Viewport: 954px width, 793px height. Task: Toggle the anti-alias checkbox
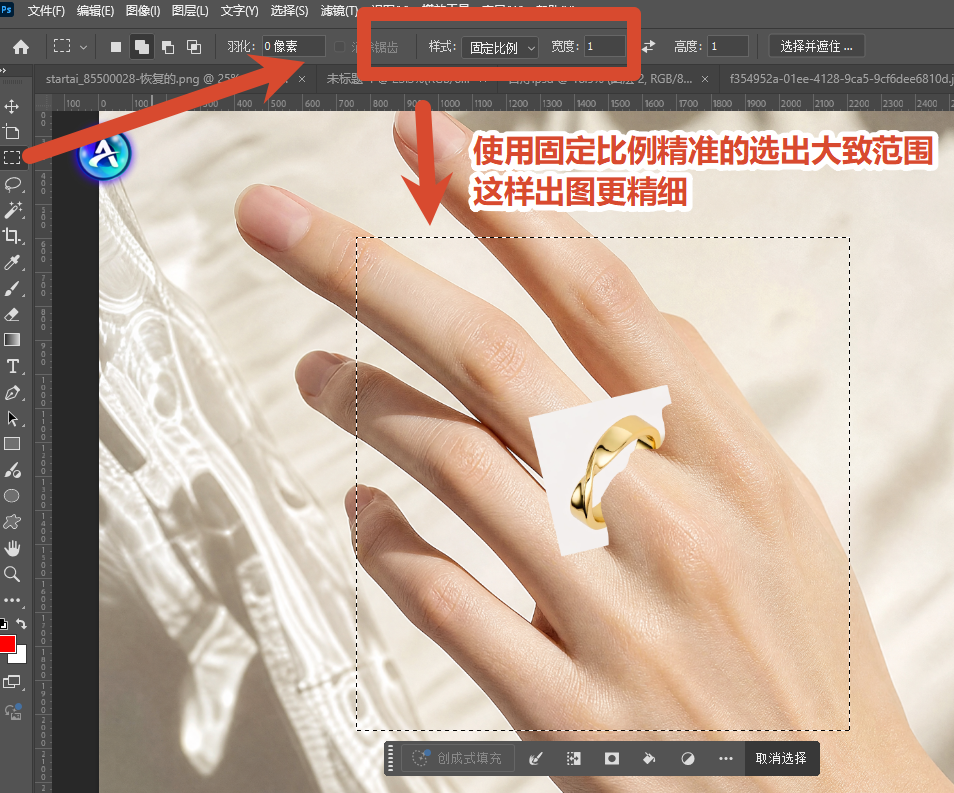[x=339, y=47]
